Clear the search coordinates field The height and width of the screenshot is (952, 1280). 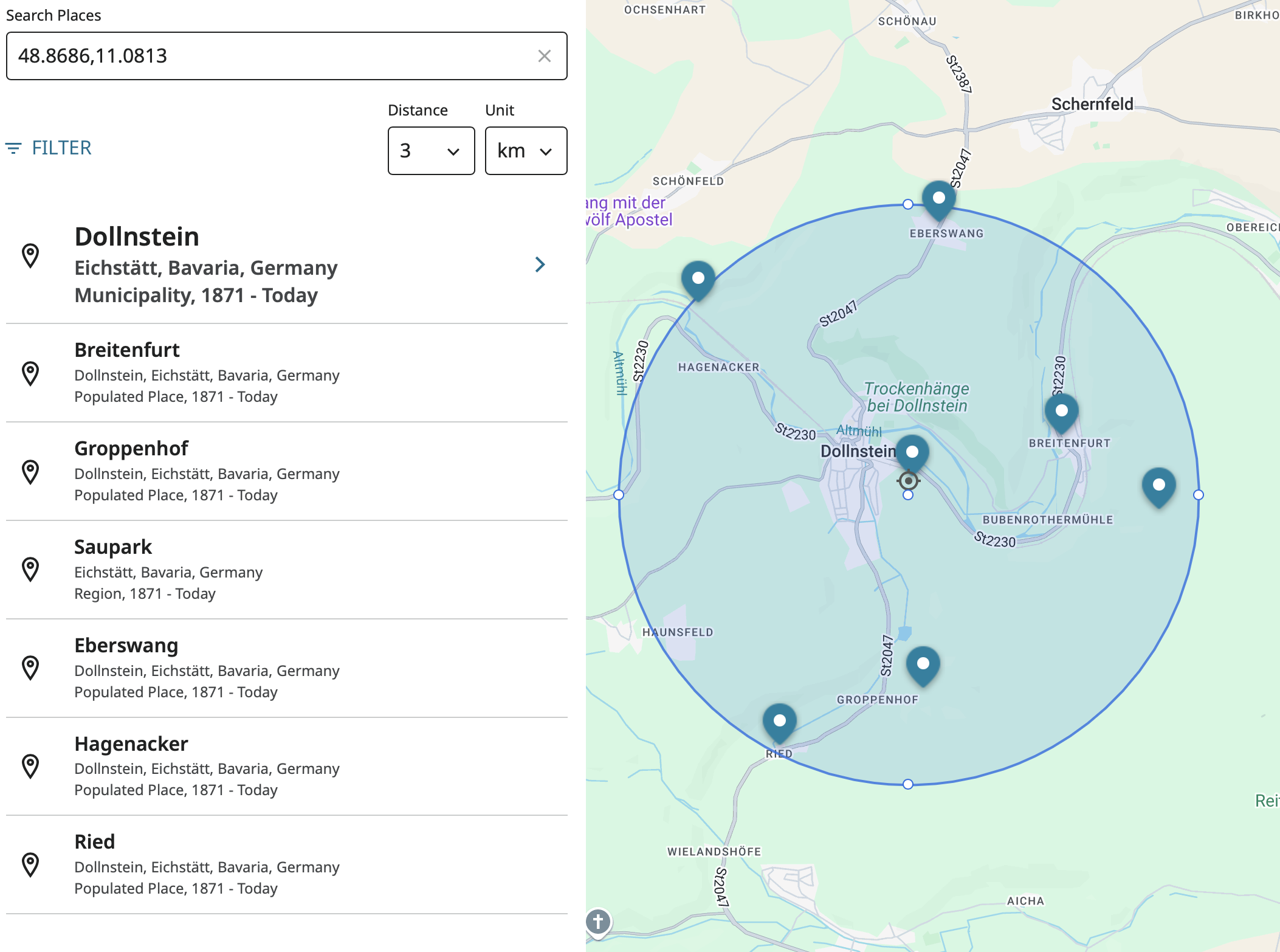(544, 56)
